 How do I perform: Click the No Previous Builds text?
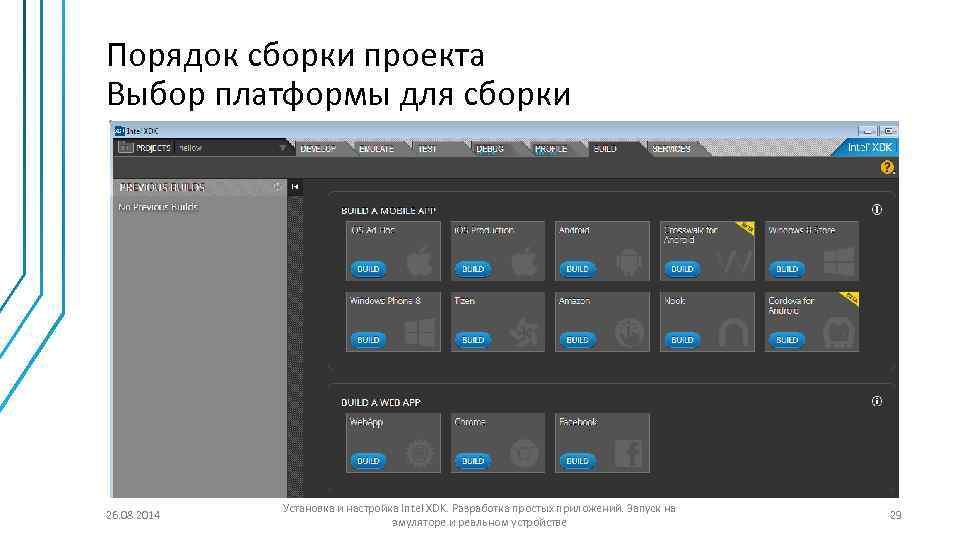(x=158, y=207)
